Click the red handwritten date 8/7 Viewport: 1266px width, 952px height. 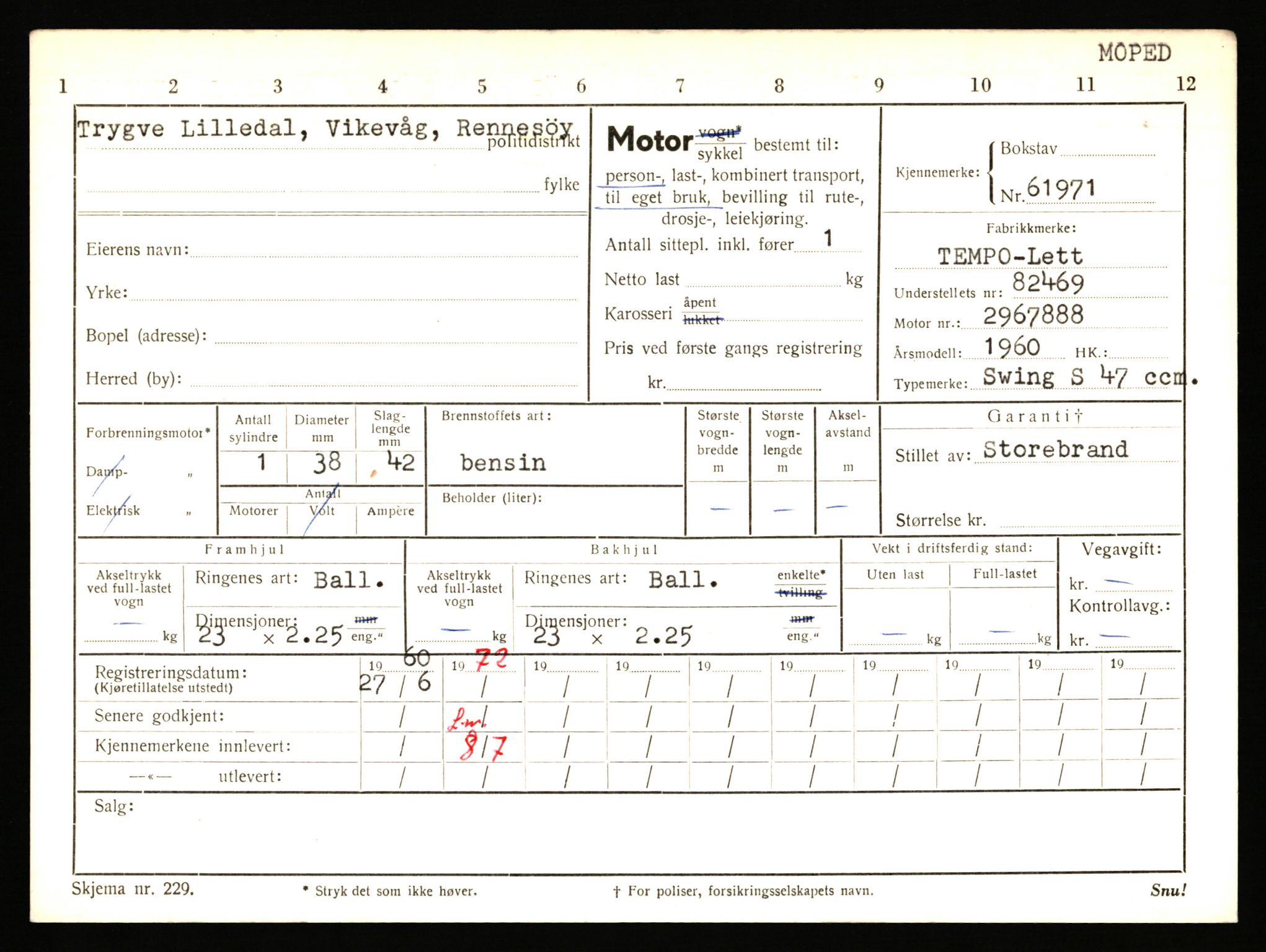tap(484, 747)
